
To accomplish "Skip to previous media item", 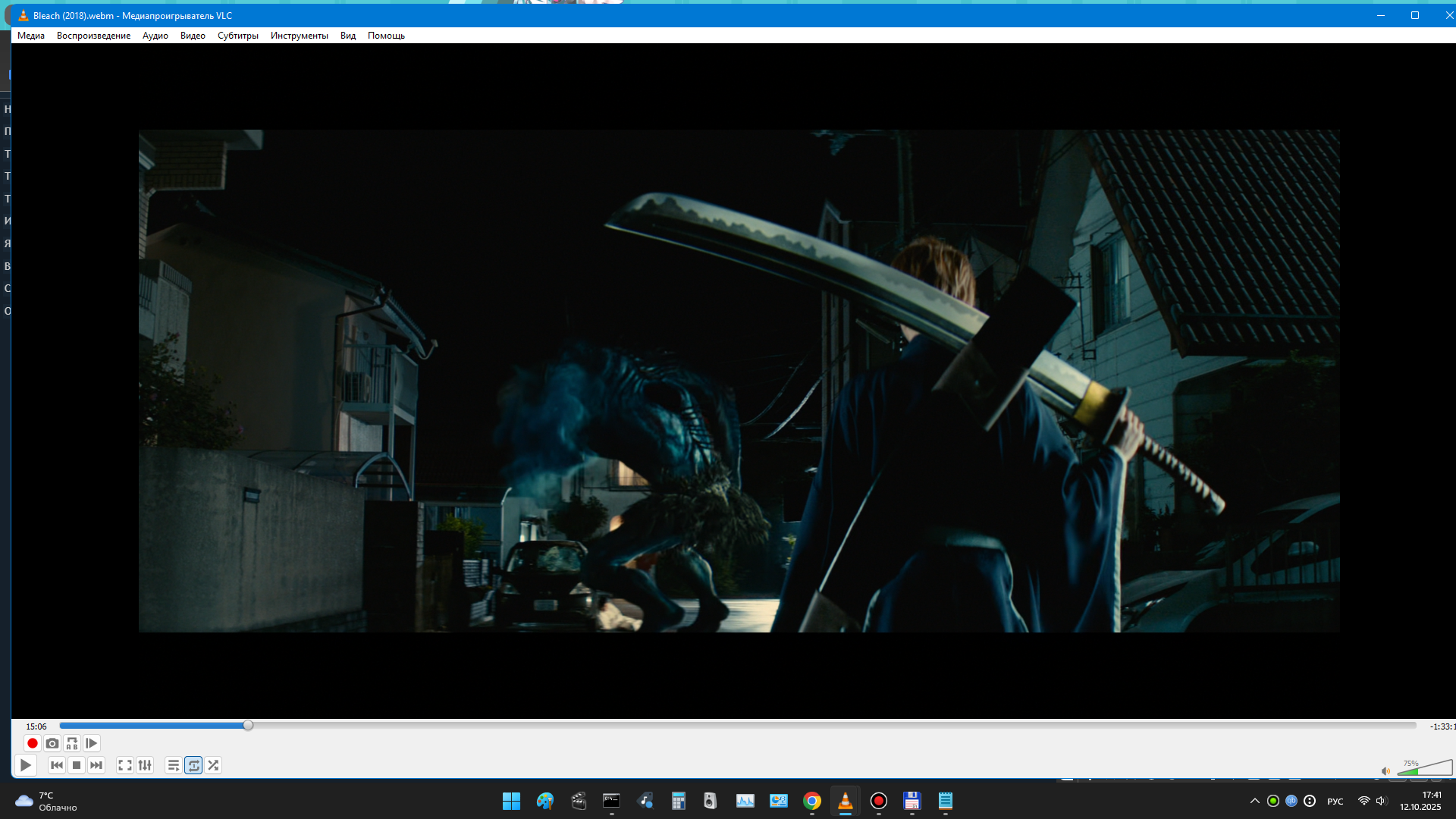I will pyautogui.click(x=56, y=765).
